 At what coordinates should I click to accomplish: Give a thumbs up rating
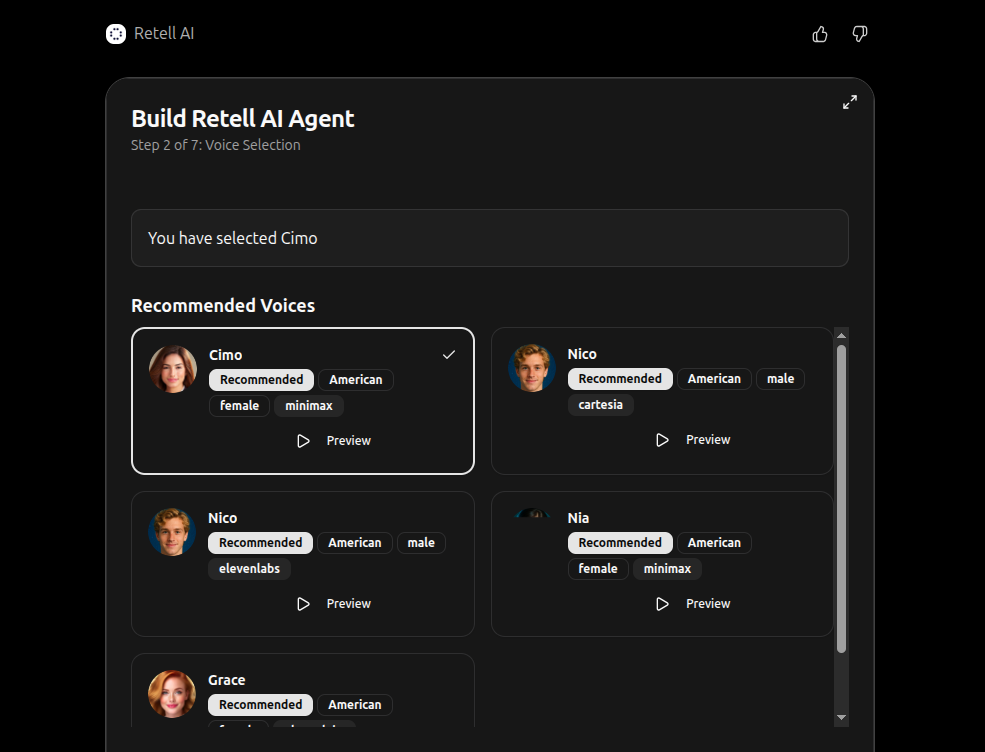tap(820, 34)
